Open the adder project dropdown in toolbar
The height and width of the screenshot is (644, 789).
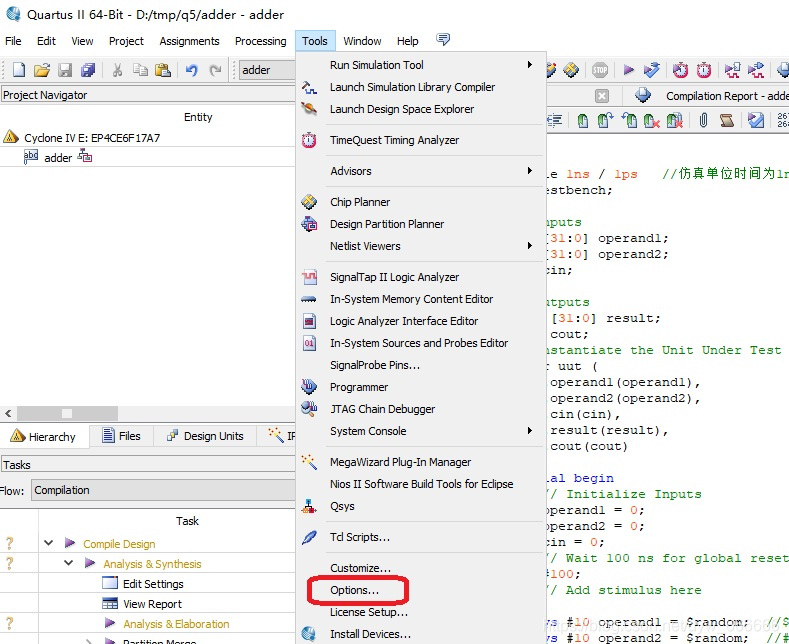click(267, 70)
